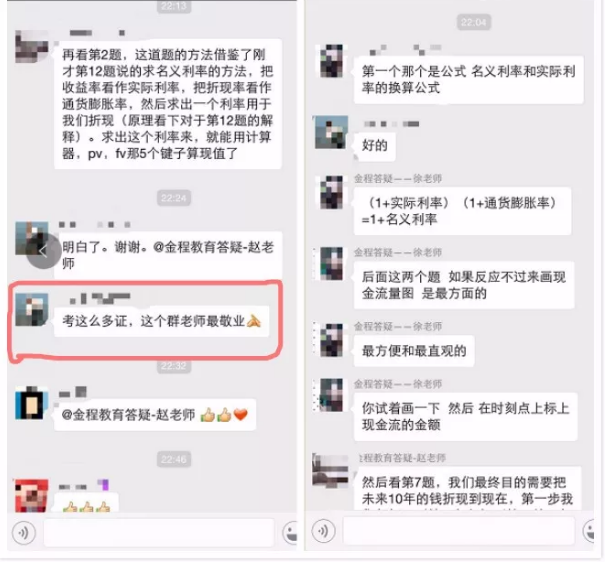Tap the voice input icon in left chat
Screen dimensions: 612x566
coord(23,532)
